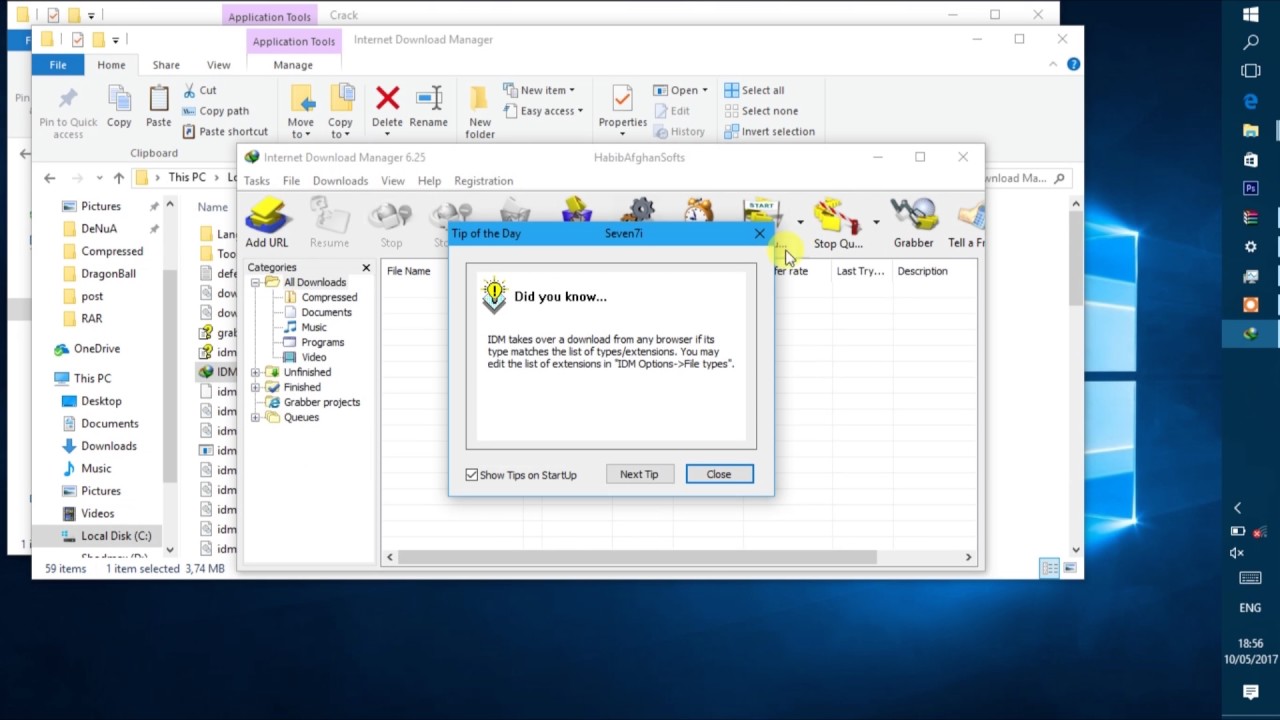Image resolution: width=1280 pixels, height=720 pixels.
Task: Click the Windows Start button
Action: coord(1250,14)
